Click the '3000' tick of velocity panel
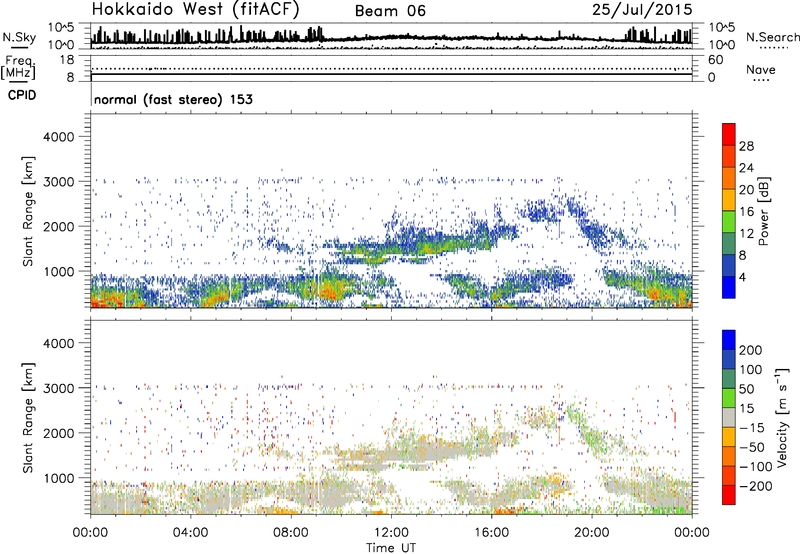800x554 pixels. click(59, 388)
